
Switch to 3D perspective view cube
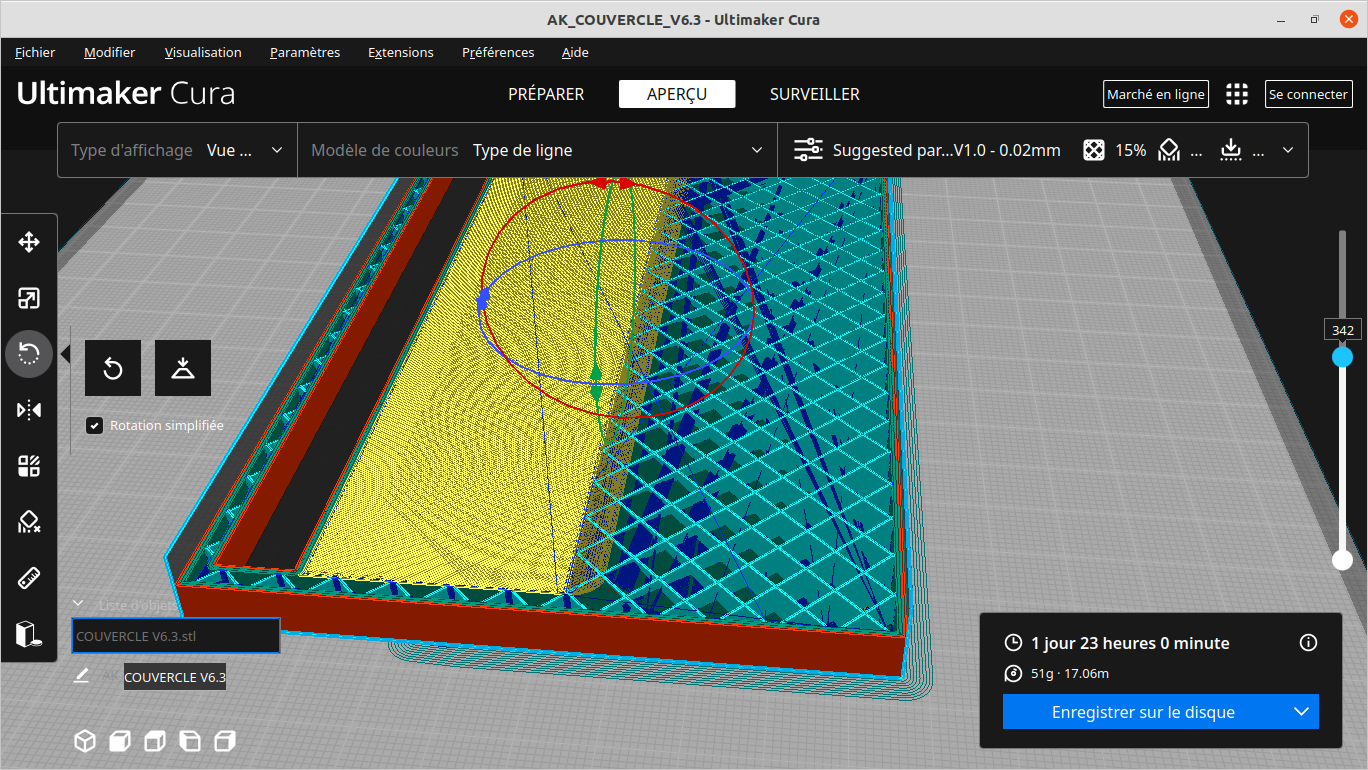click(x=85, y=741)
